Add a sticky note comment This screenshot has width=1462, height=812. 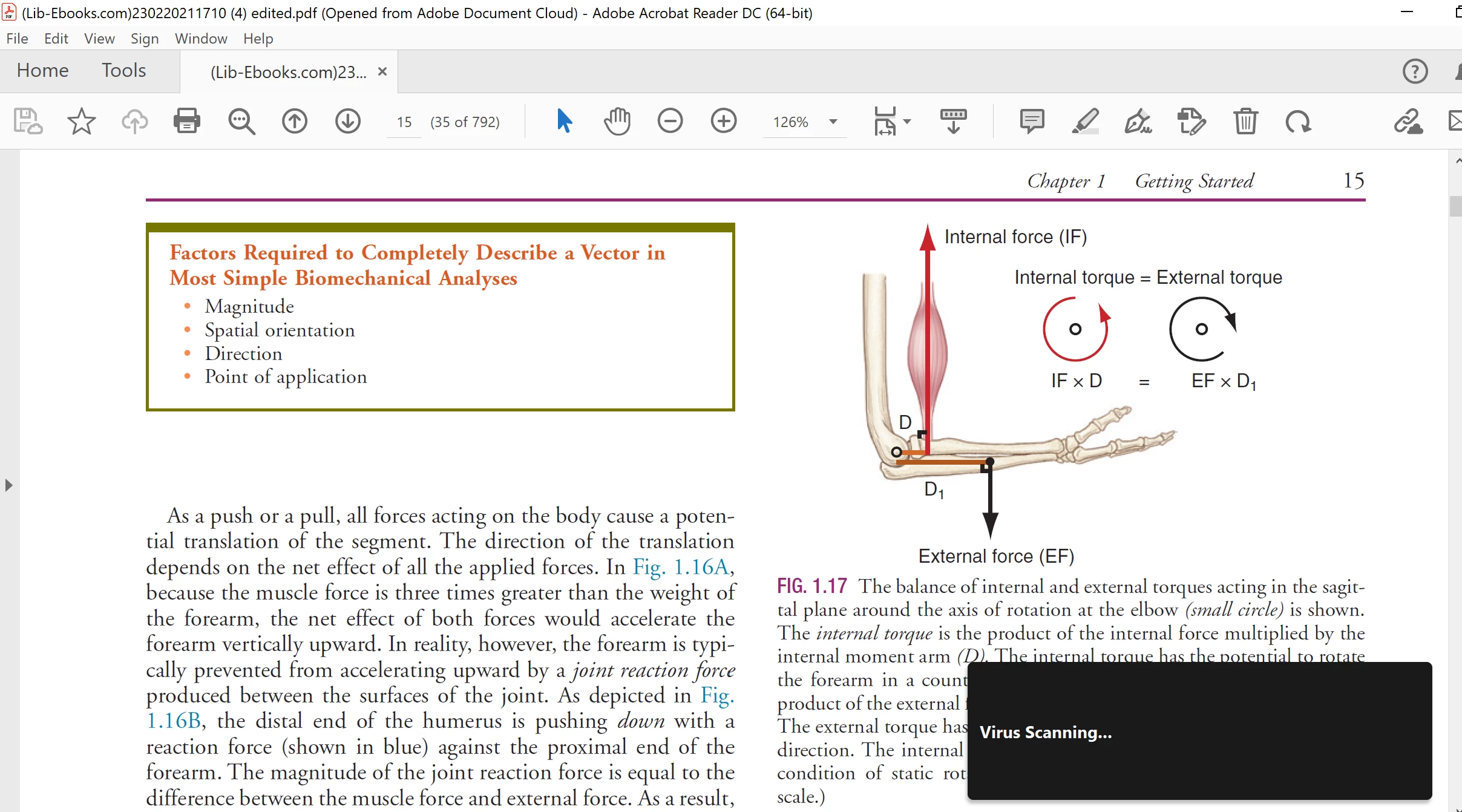(1032, 121)
